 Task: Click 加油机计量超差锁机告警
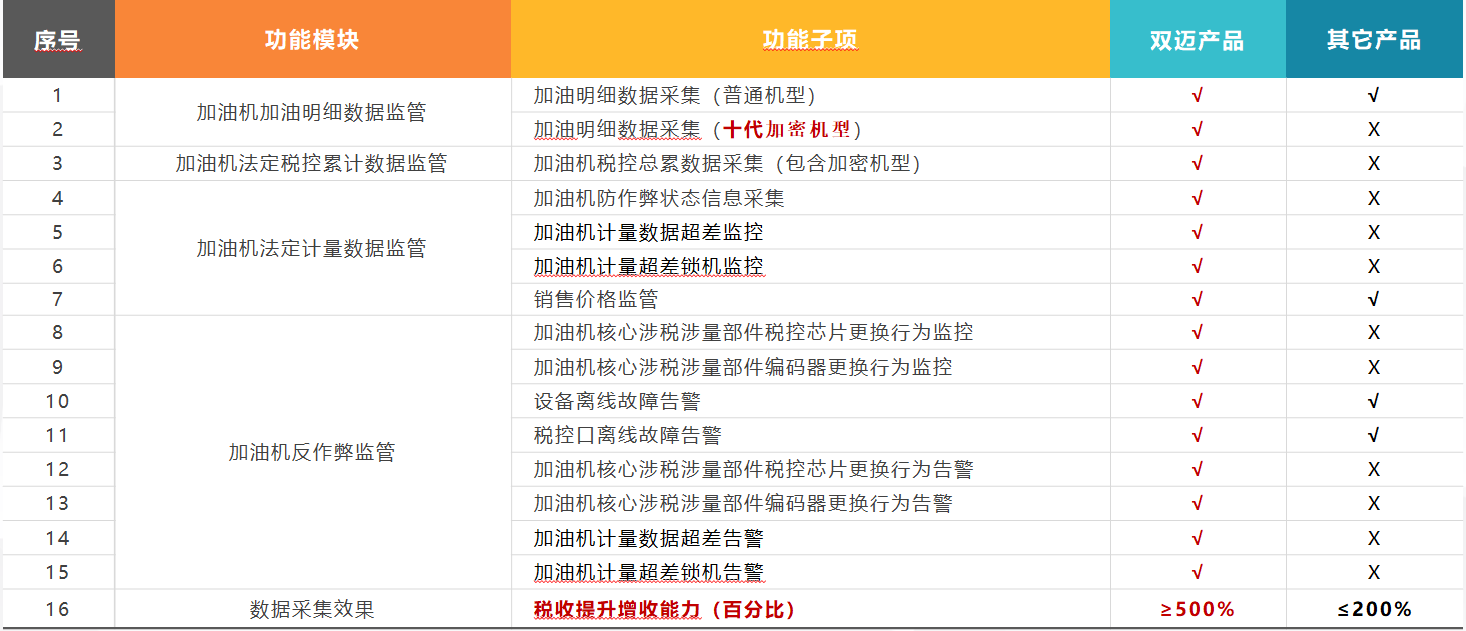pyautogui.click(x=648, y=572)
